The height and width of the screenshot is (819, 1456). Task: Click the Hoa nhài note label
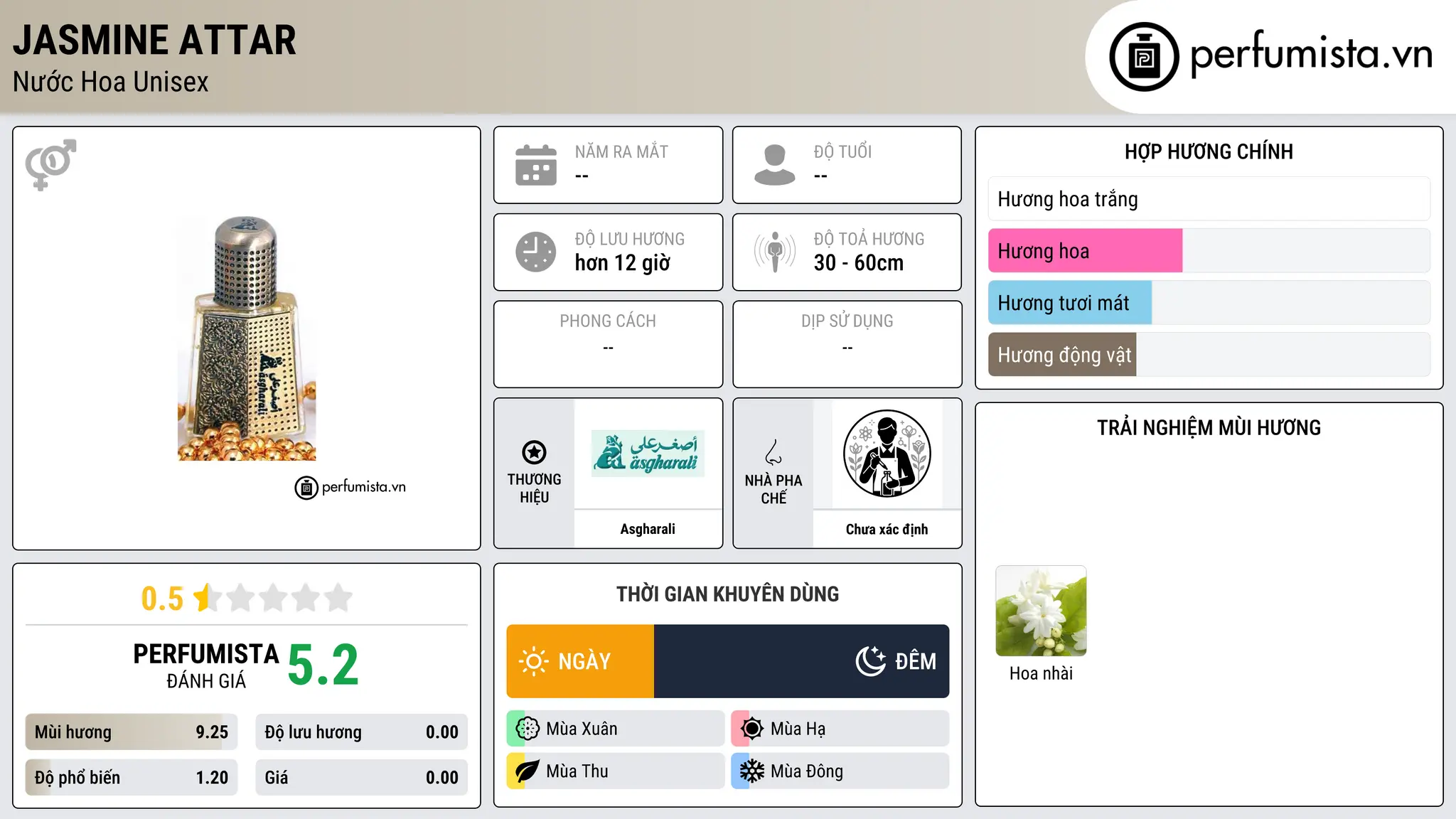pyautogui.click(x=1041, y=673)
